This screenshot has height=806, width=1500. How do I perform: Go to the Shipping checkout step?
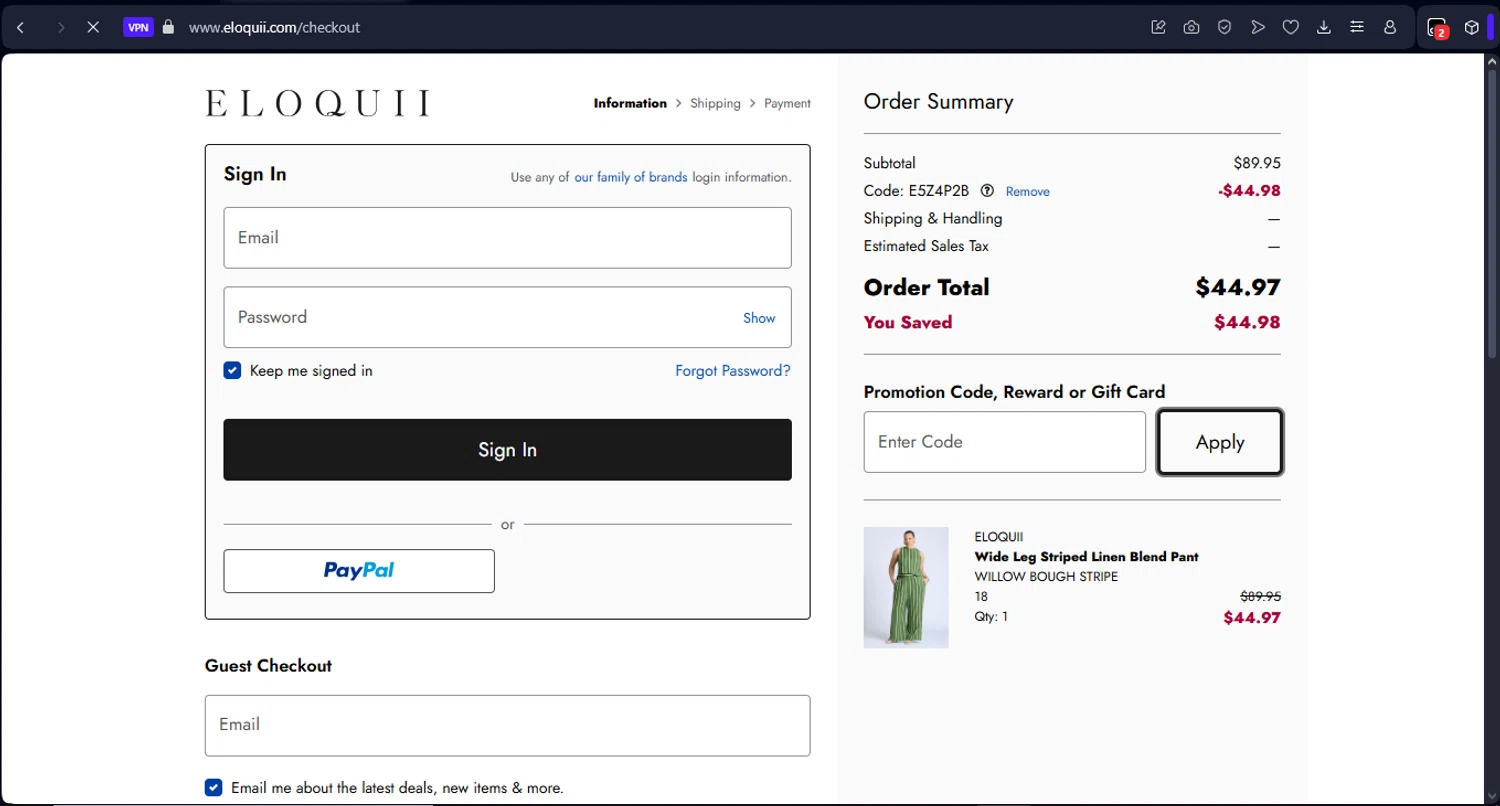[x=715, y=103]
